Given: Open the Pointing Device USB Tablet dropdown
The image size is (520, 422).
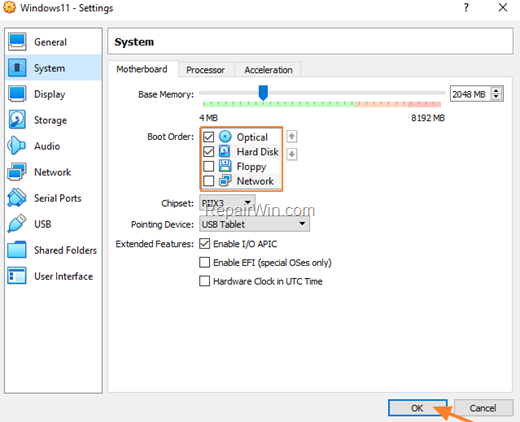Looking at the screenshot, I should coord(254,224).
